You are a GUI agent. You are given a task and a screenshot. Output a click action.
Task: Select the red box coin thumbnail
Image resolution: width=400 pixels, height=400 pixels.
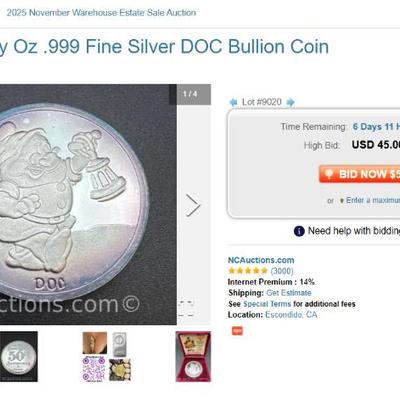193,356
